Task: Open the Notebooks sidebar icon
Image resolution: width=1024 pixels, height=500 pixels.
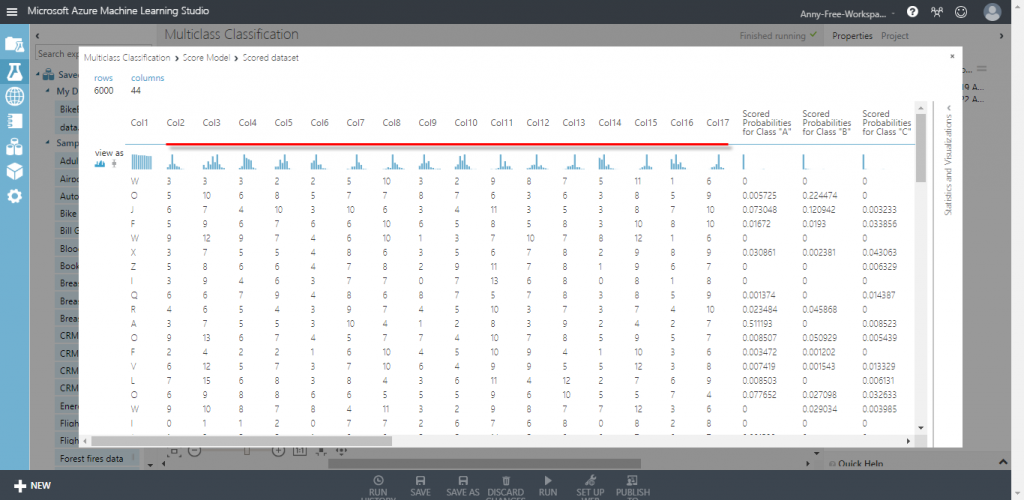Action: coord(14,121)
